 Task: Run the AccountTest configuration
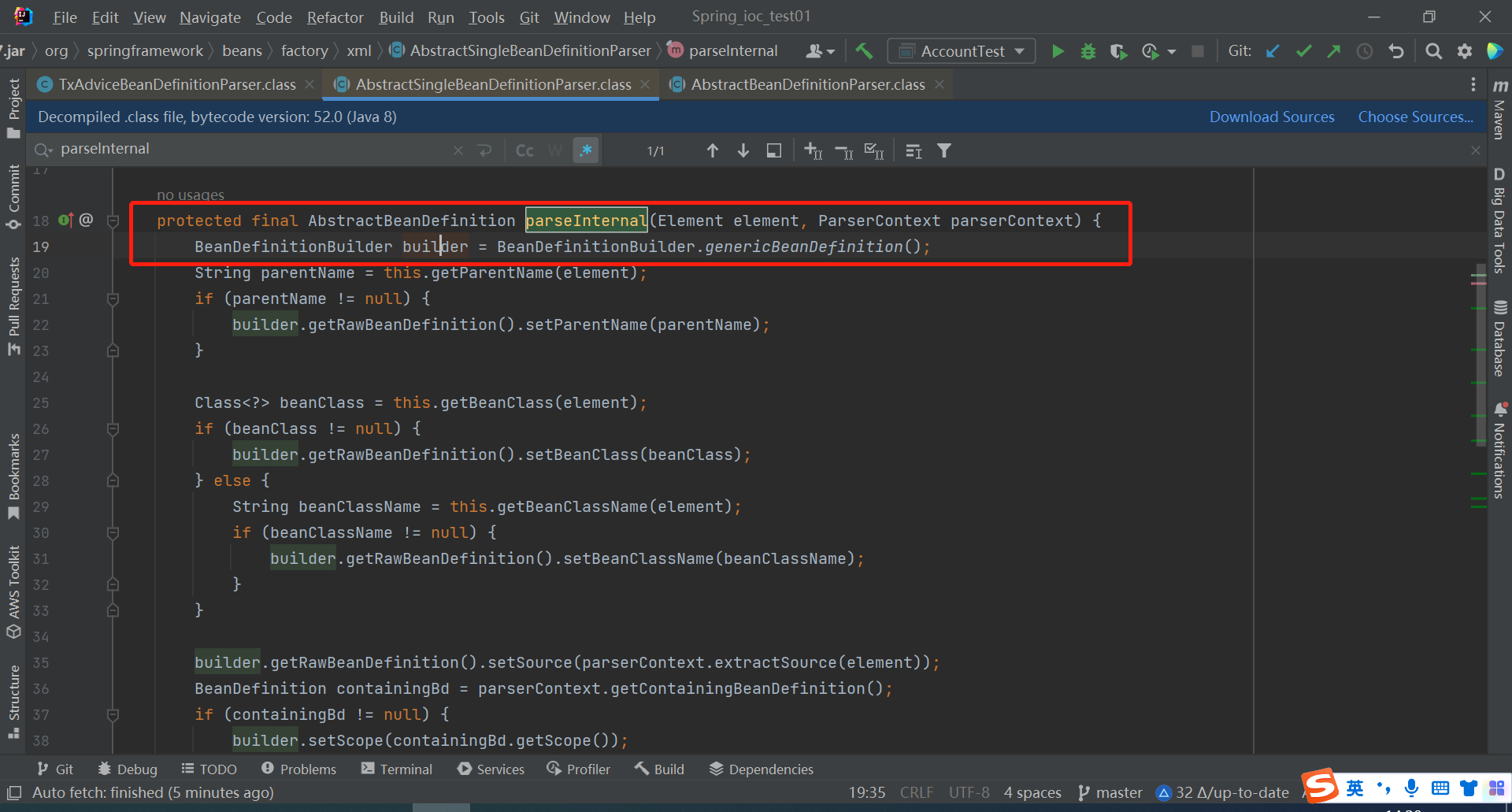pyautogui.click(x=1058, y=50)
